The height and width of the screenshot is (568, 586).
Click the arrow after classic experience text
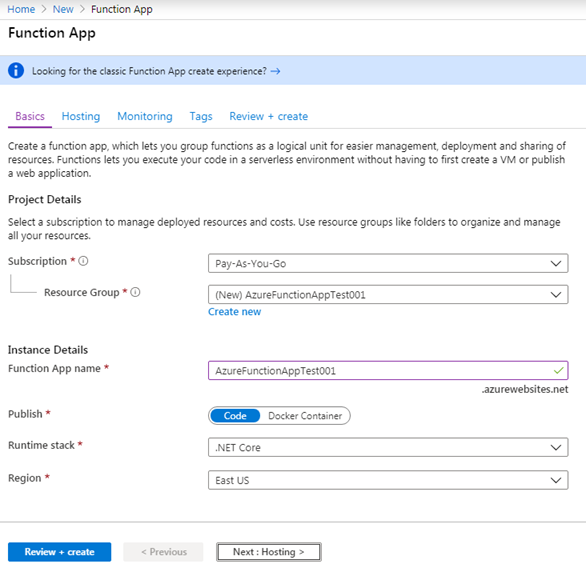(x=275, y=71)
